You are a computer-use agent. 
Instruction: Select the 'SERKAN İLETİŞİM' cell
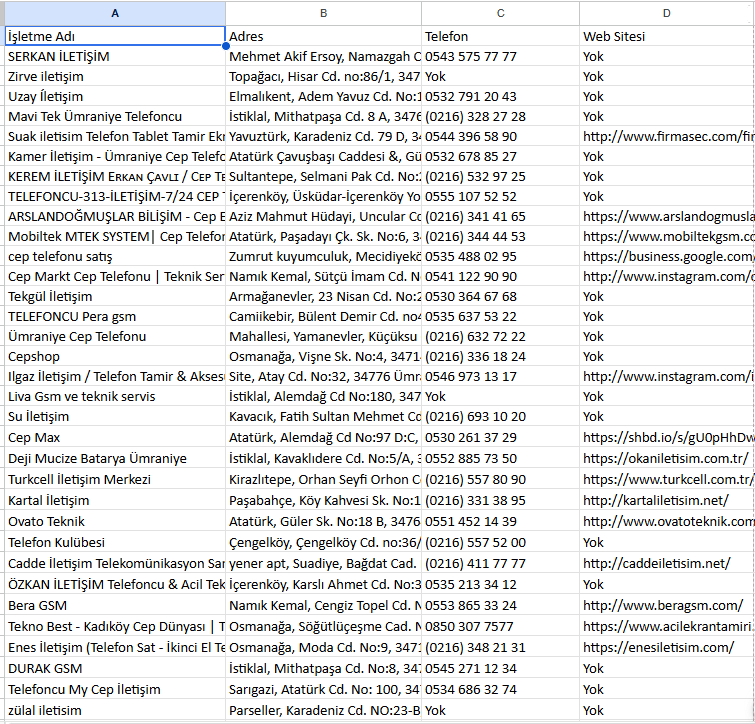[x=115, y=56]
